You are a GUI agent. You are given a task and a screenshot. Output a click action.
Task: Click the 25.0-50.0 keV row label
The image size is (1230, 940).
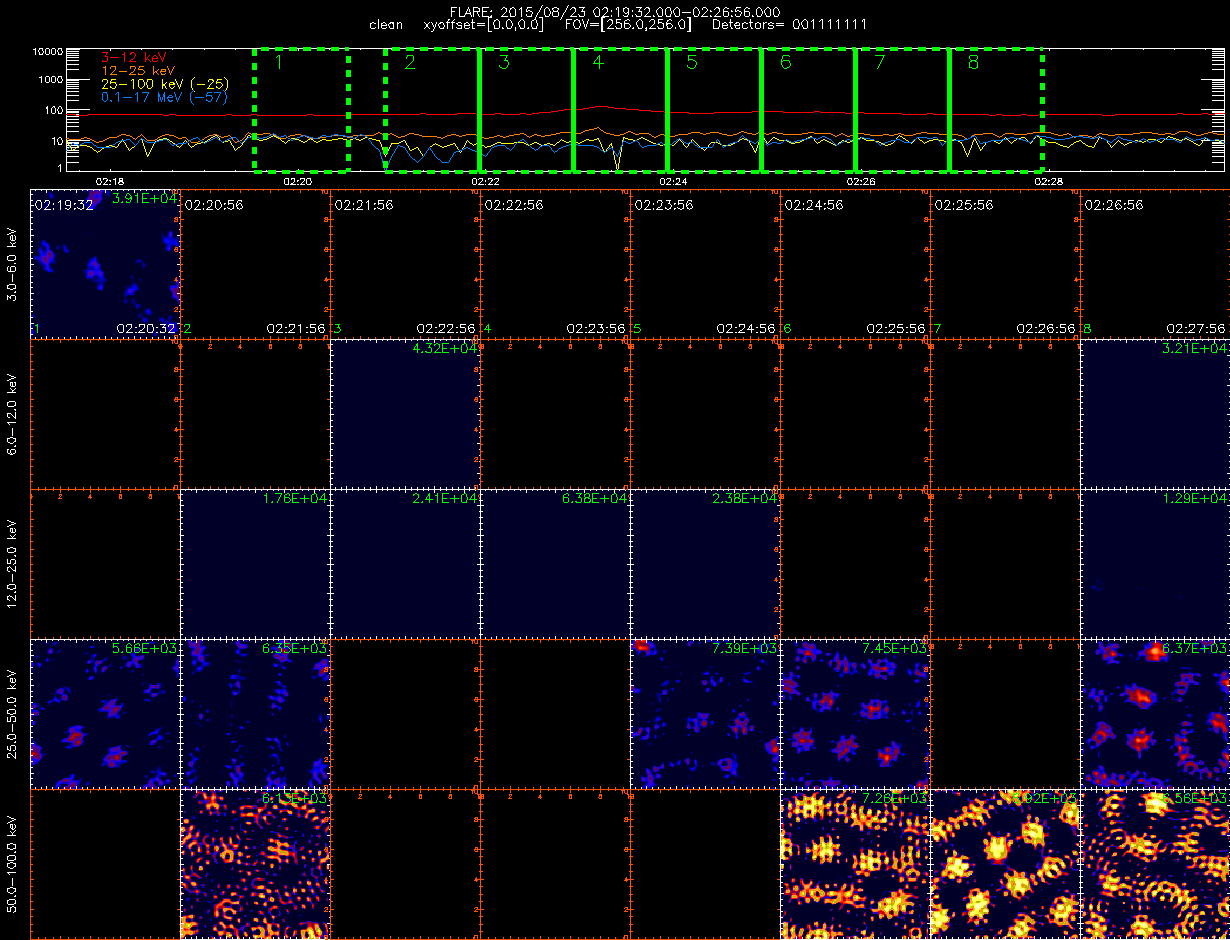(x=12, y=714)
